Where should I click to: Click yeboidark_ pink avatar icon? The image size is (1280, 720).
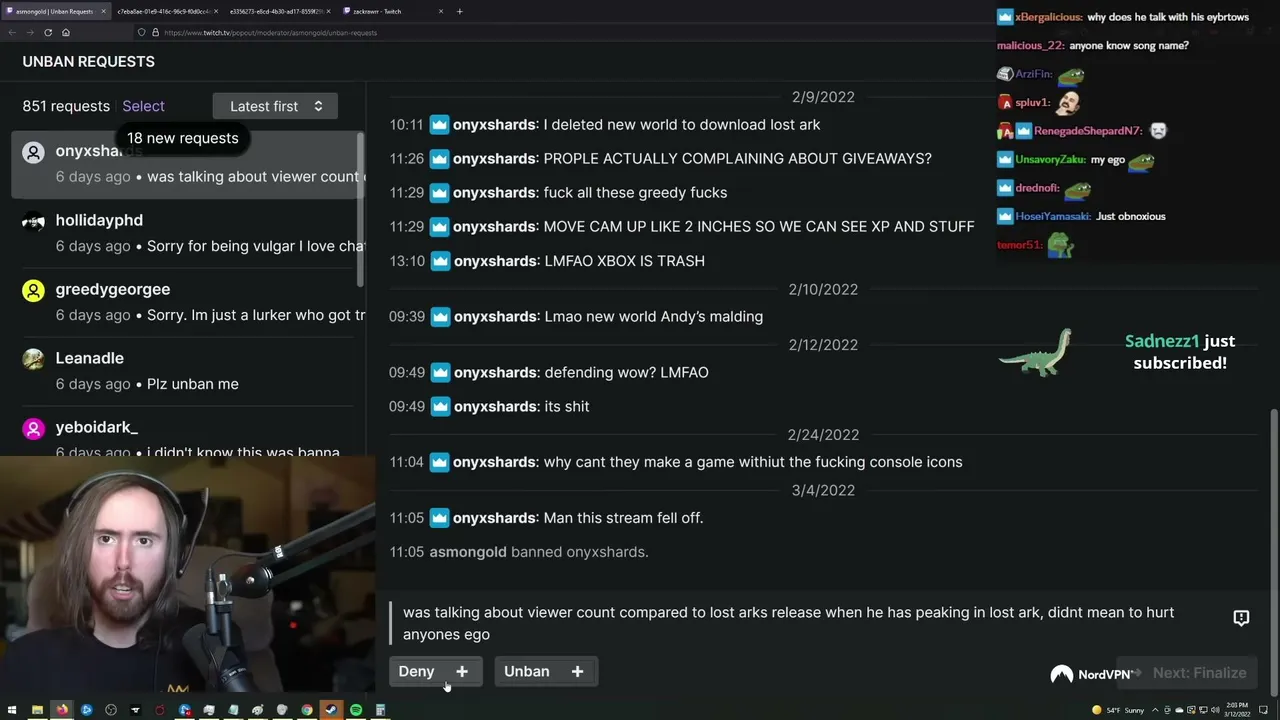tap(34, 428)
